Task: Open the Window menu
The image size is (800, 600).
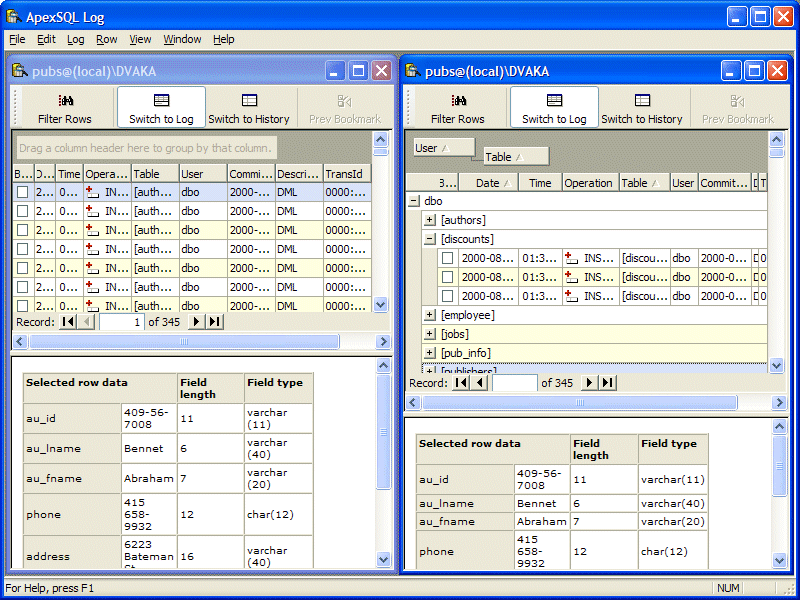Action: [x=182, y=39]
